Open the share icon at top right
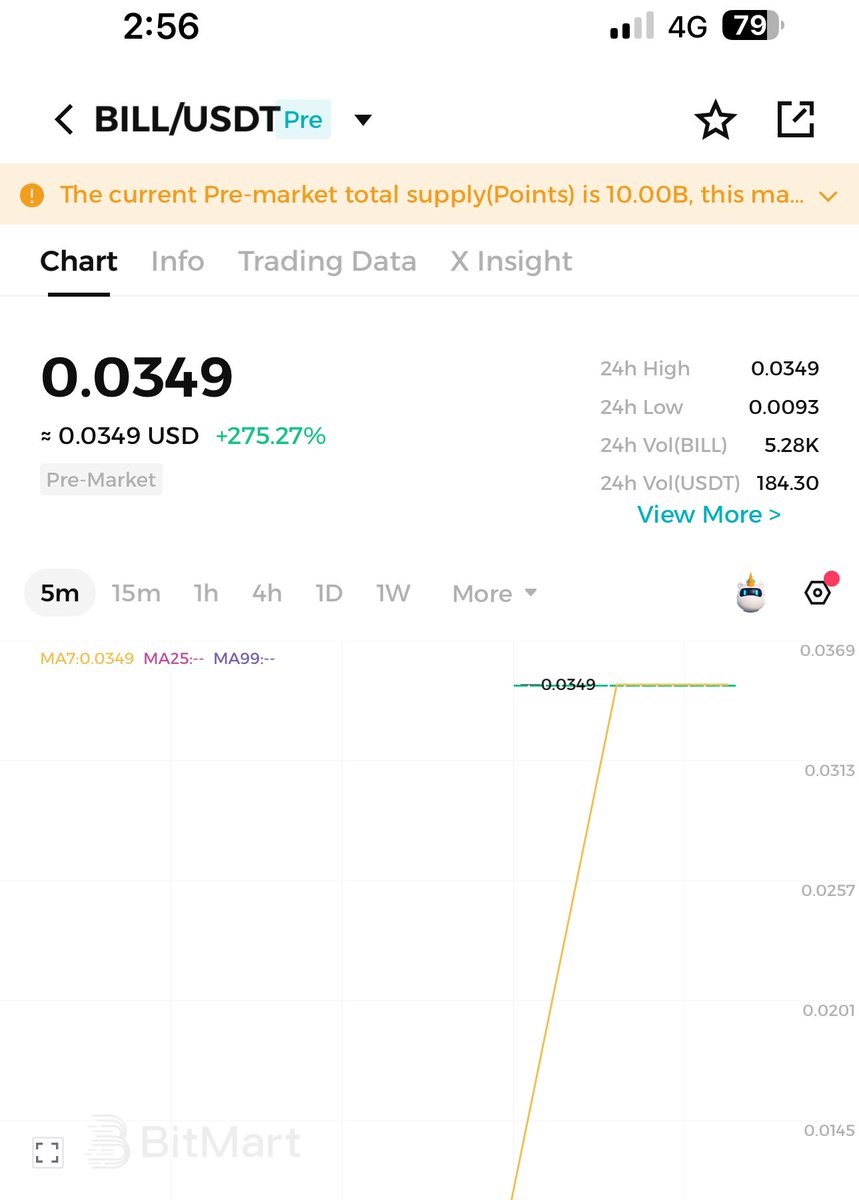This screenshot has width=859, height=1200. click(796, 119)
